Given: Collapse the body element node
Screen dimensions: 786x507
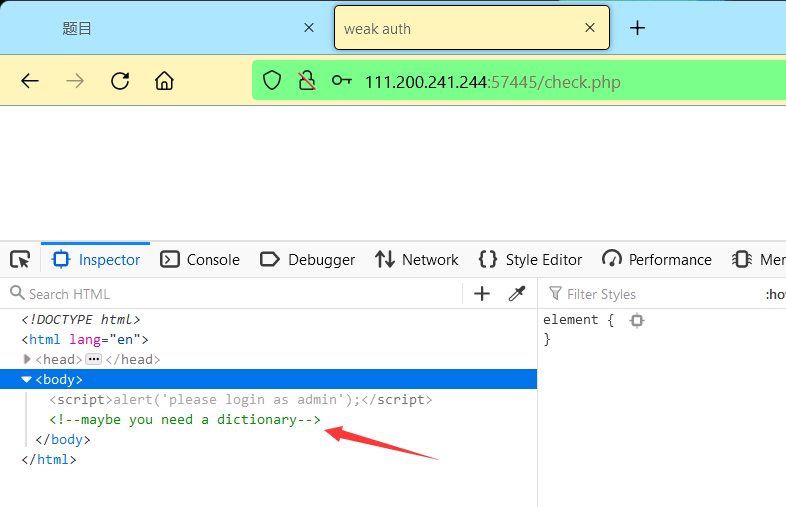Looking at the screenshot, I should click(x=27, y=380).
